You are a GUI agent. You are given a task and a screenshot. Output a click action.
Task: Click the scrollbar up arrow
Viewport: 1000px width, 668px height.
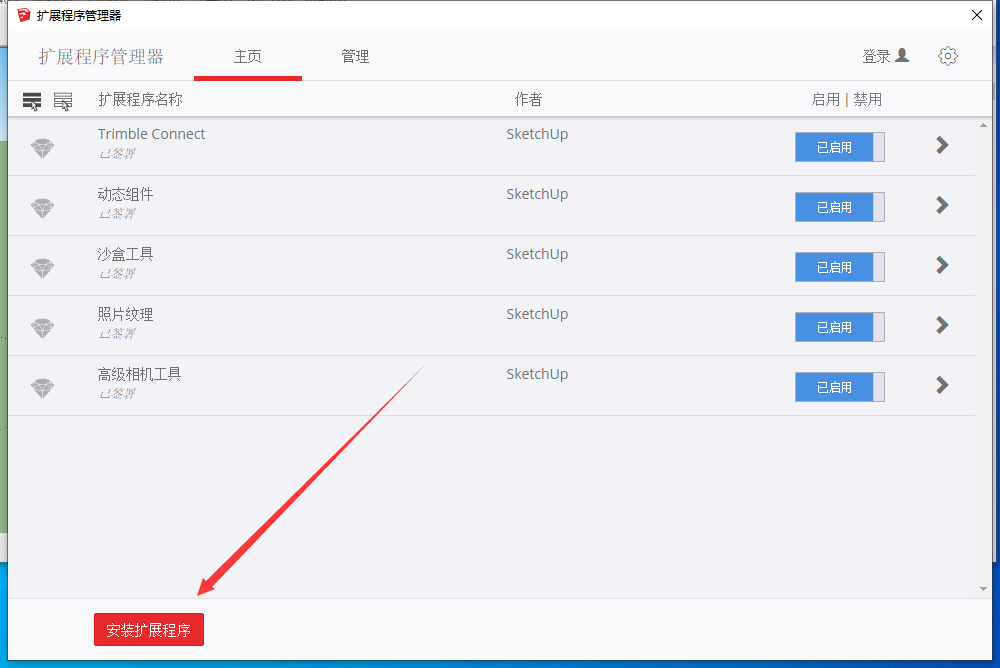coord(983,126)
